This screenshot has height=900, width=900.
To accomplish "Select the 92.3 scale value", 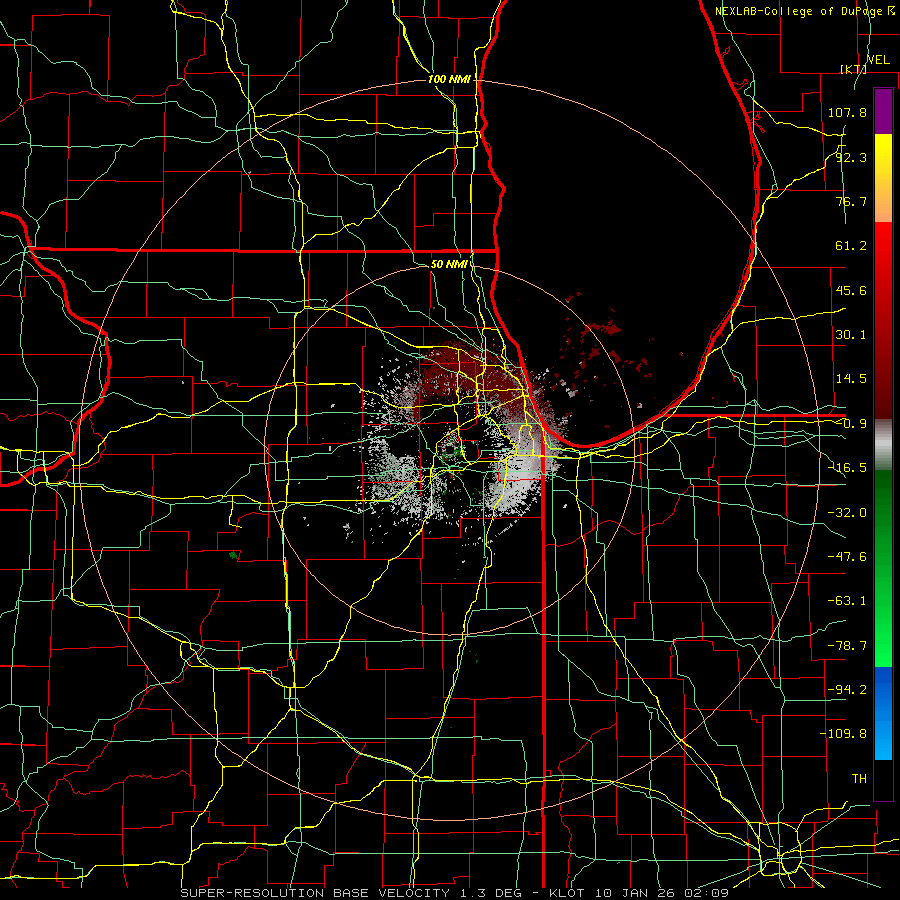I will tap(851, 157).
